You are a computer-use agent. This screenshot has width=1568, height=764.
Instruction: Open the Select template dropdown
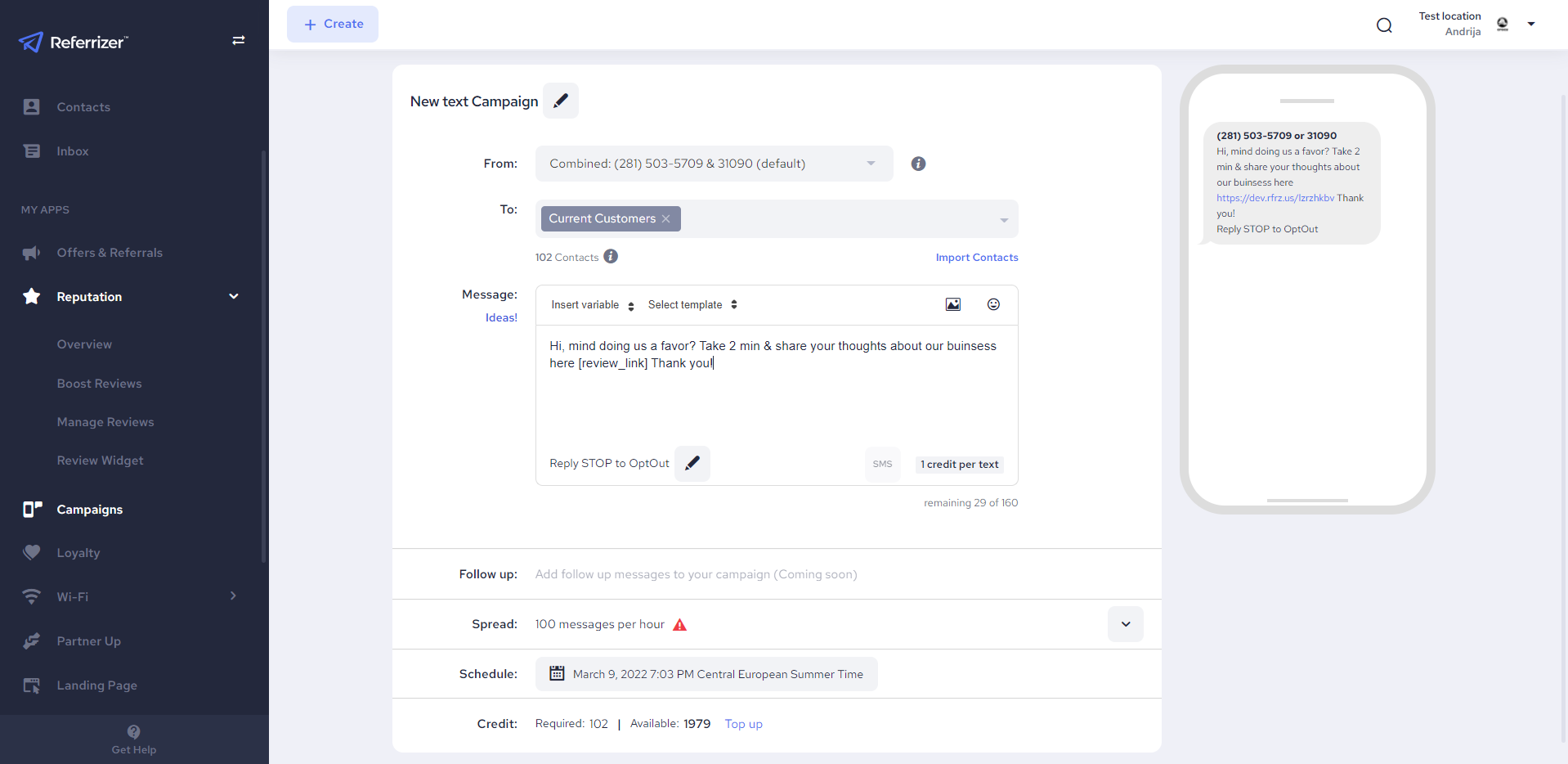point(692,305)
